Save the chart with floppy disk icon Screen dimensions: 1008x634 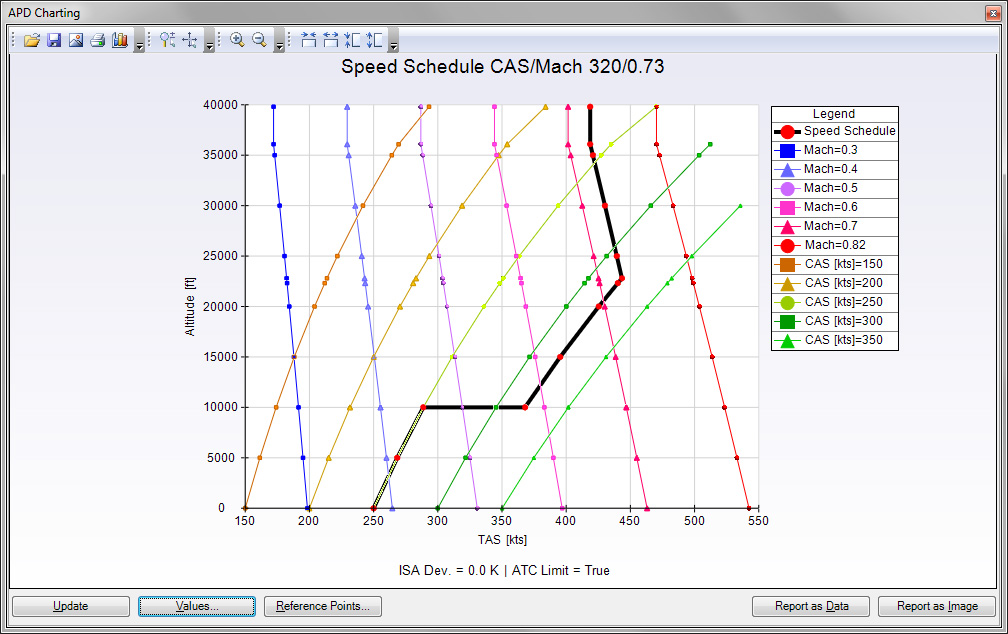point(54,41)
